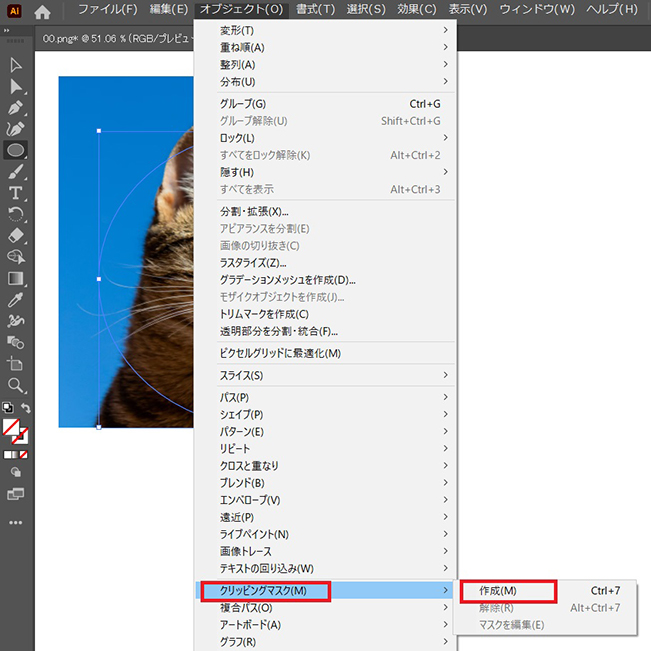Click the Gradient tool

(x=15, y=279)
